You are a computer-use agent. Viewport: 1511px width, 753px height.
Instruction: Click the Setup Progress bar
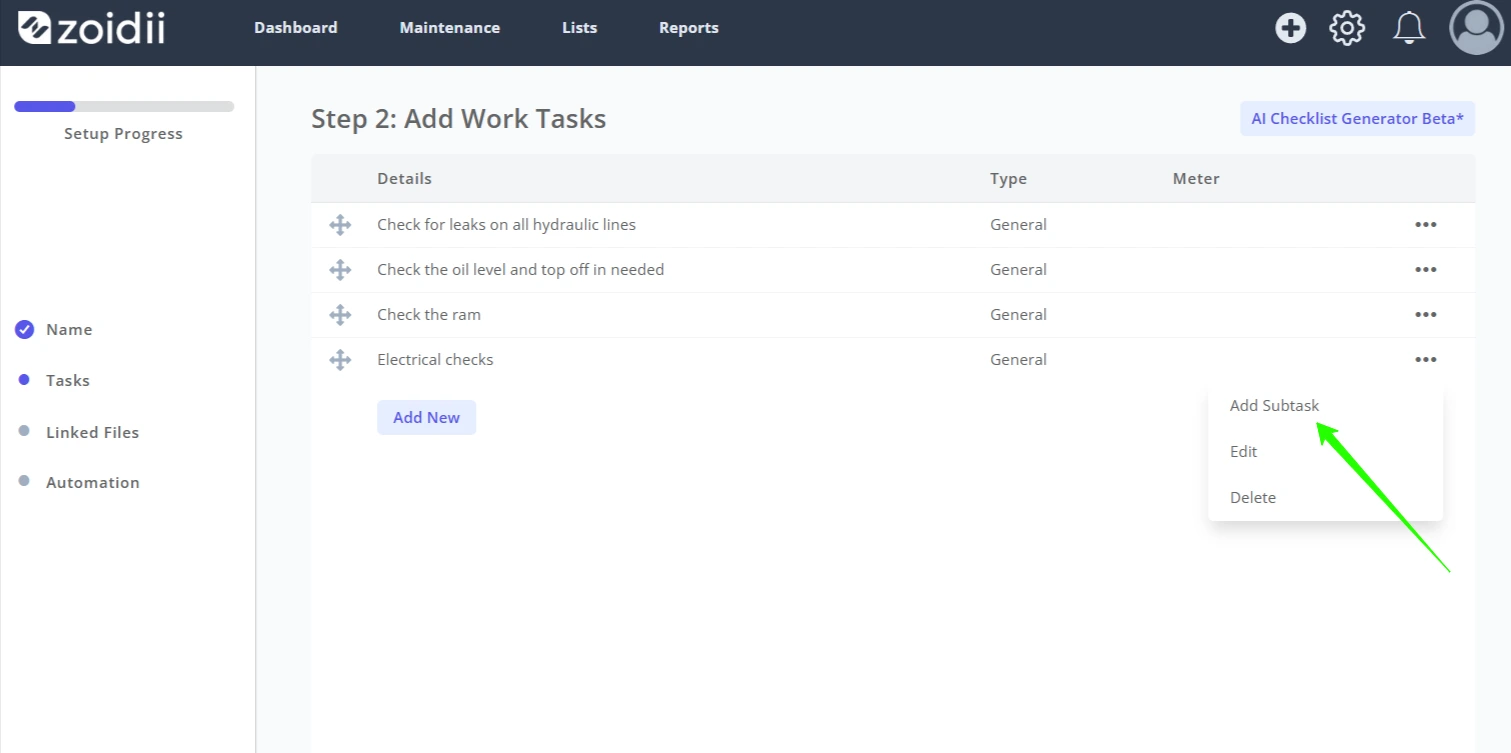[x=124, y=107]
